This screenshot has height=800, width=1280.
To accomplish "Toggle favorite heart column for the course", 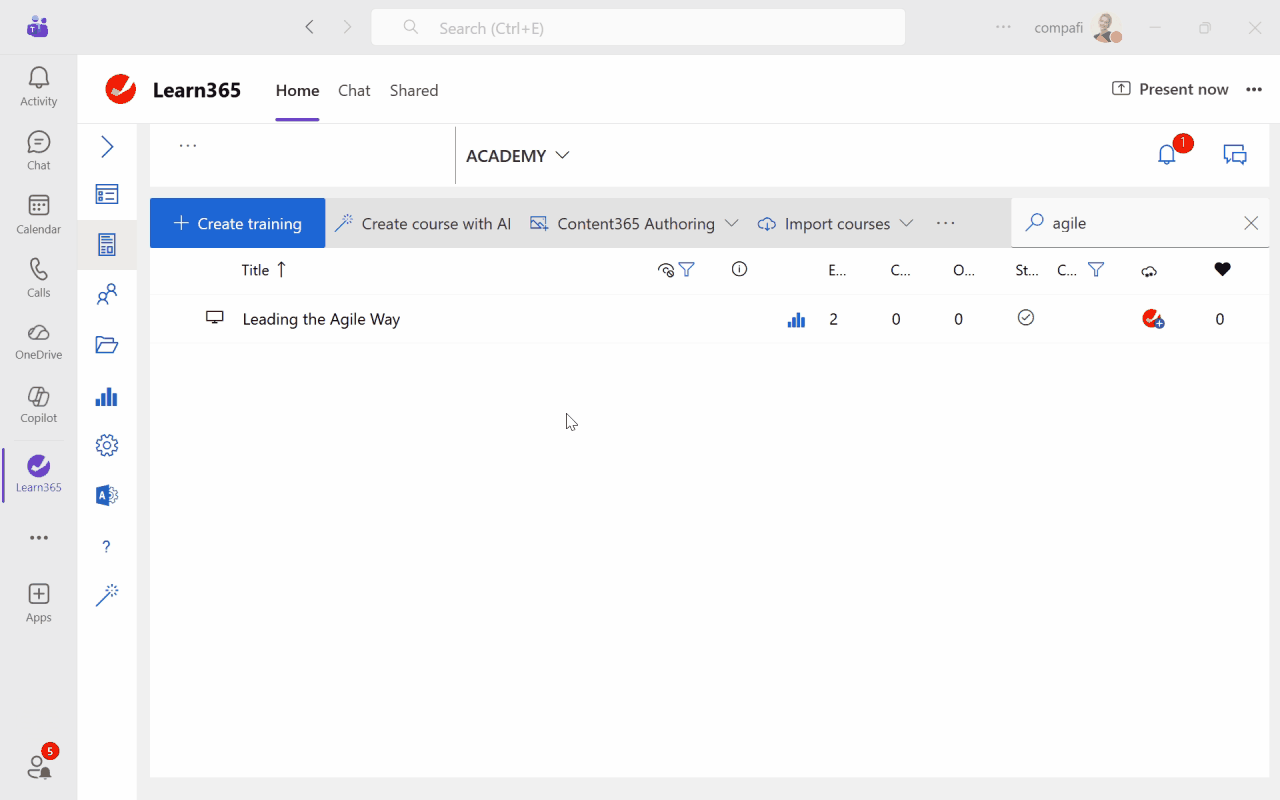I will 1222,269.
